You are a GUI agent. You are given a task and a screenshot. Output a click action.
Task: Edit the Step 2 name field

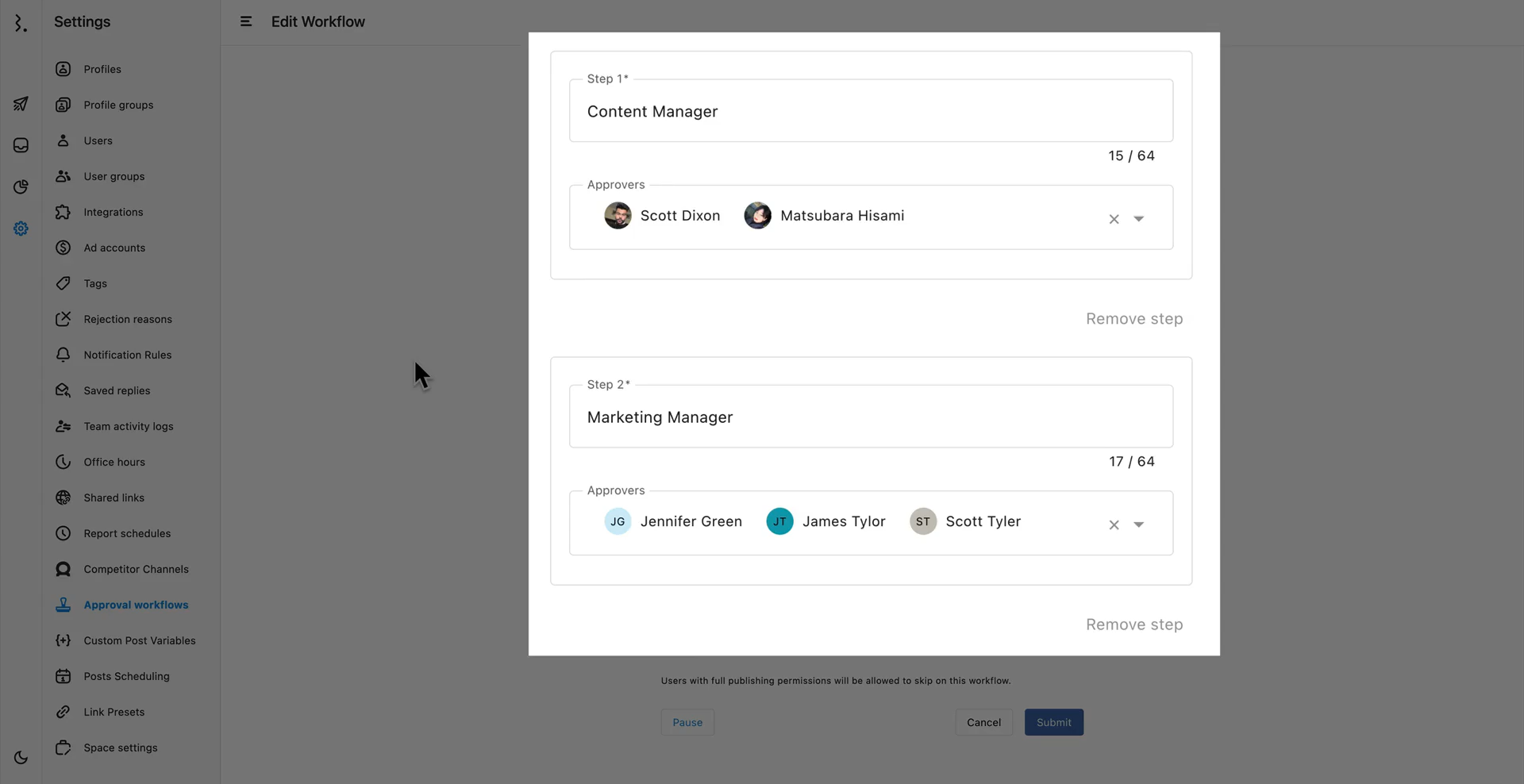(x=871, y=417)
